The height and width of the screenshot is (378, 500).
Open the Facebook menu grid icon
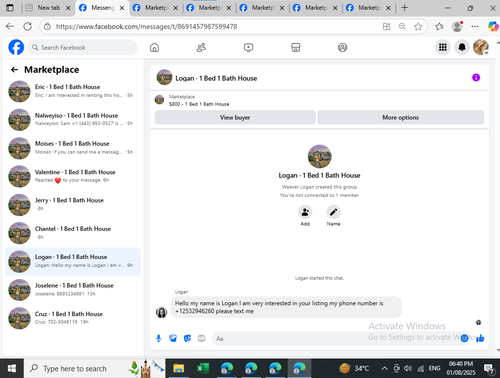(443, 47)
